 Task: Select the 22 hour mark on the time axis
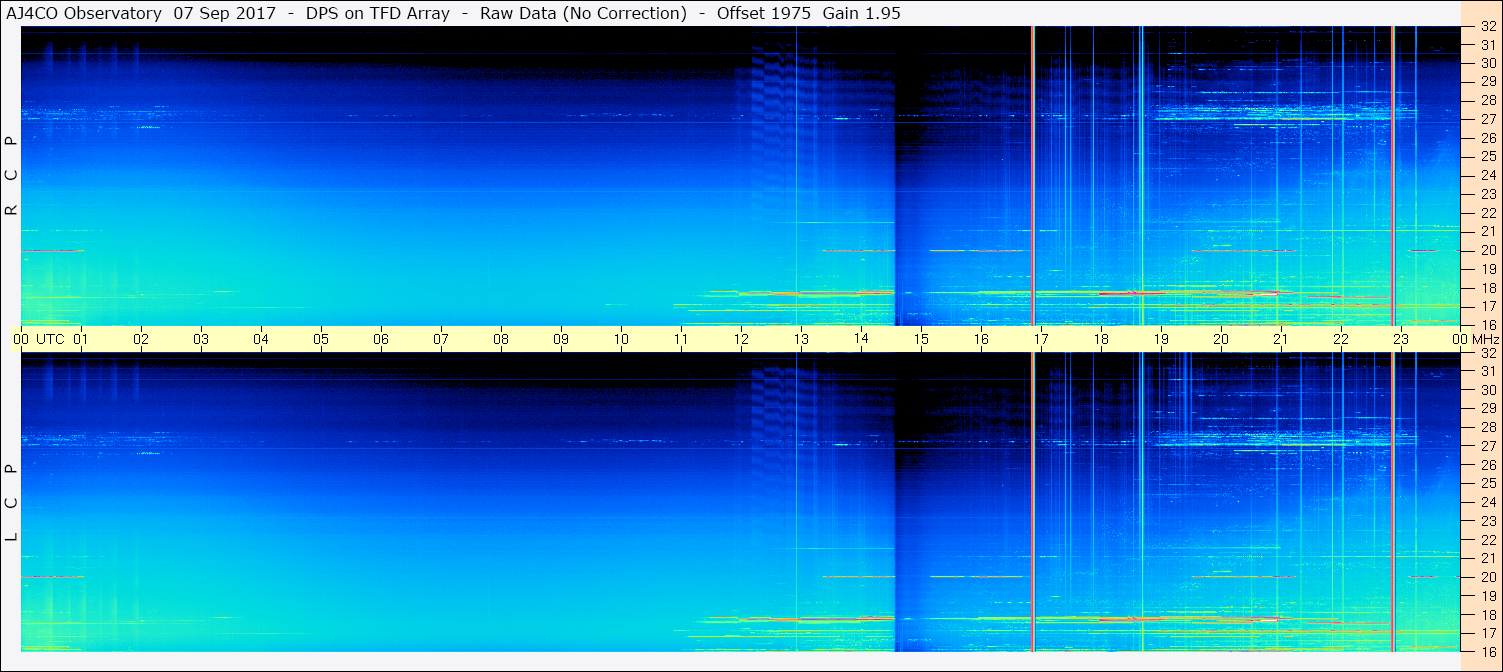[x=1341, y=340]
